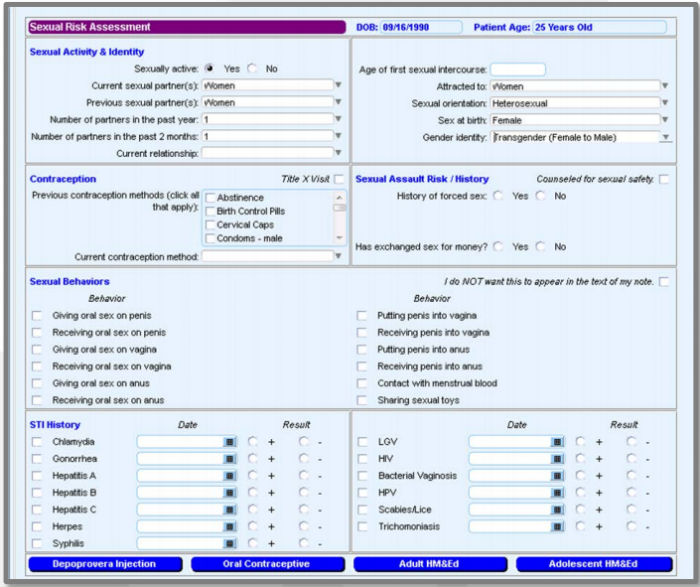This screenshot has height=587, width=700.
Task: Expand Previous sexual partner(s) dropdown
Action: pos(338,102)
